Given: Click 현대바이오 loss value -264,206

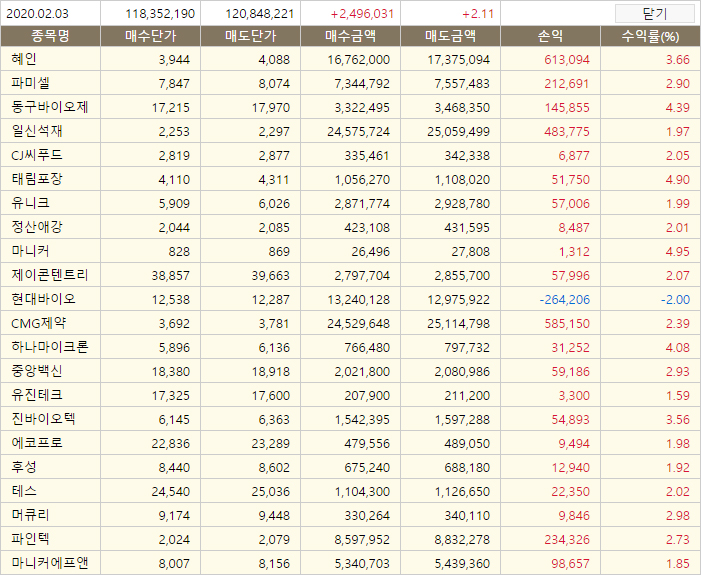Looking at the screenshot, I should (x=565, y=300).
